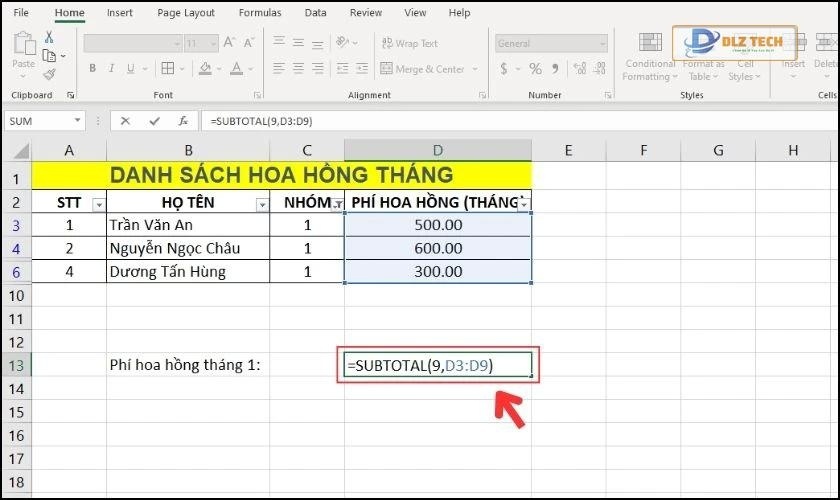Image resolution: width=840 pixels, height=500 pixels.
Task: Click cell D13 containing the SUBTOTAL formula
Action: 437,365
